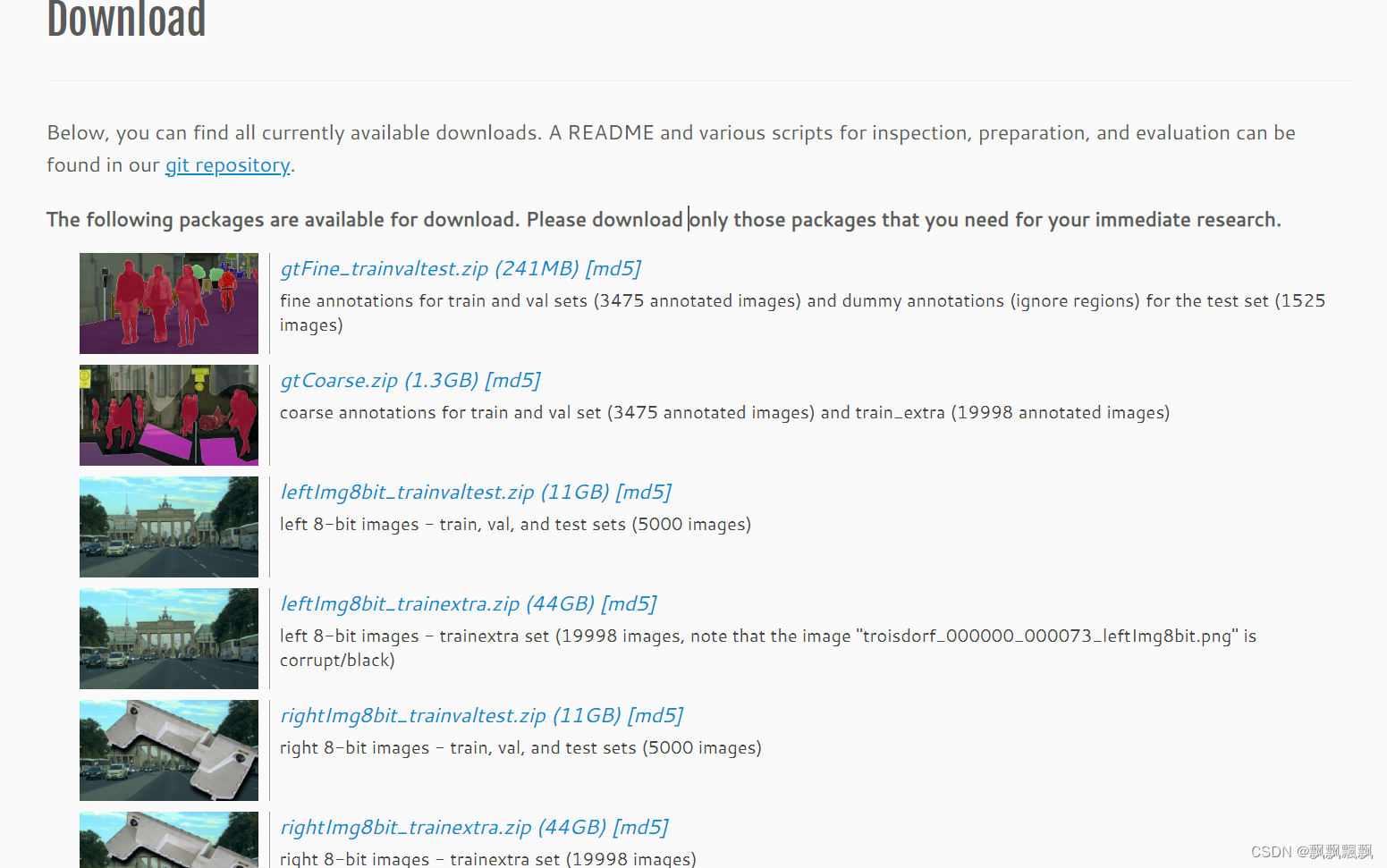Click the leftImg8bit_trainextra street thumbnail
Screen dimensions: 1387x868
click(169, 638)
